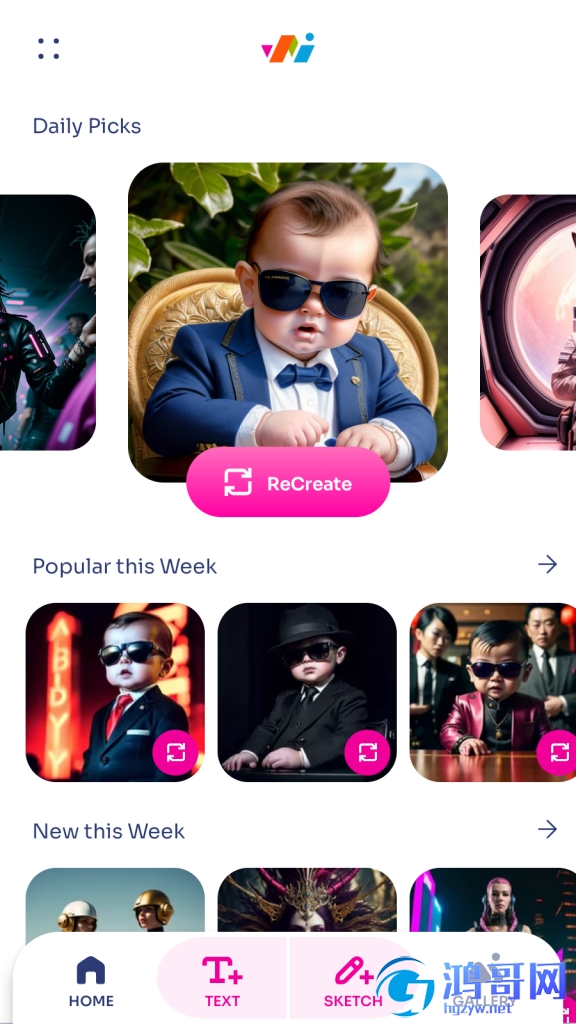Open the neon-sign baby thumbnail
576x1024 pixels.
pos(115,692)
